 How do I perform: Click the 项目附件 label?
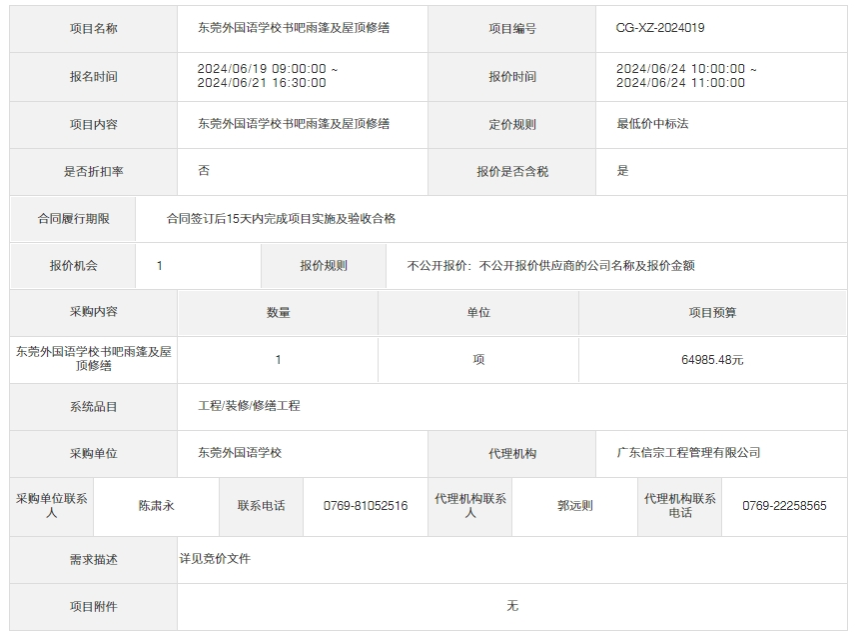[93, 607]
